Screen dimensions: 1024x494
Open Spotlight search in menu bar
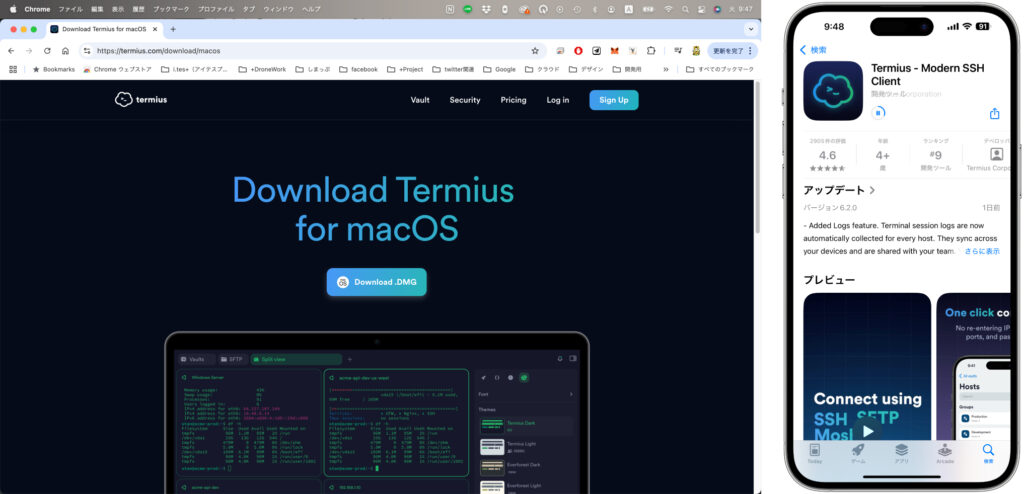(x=685, y=9)
